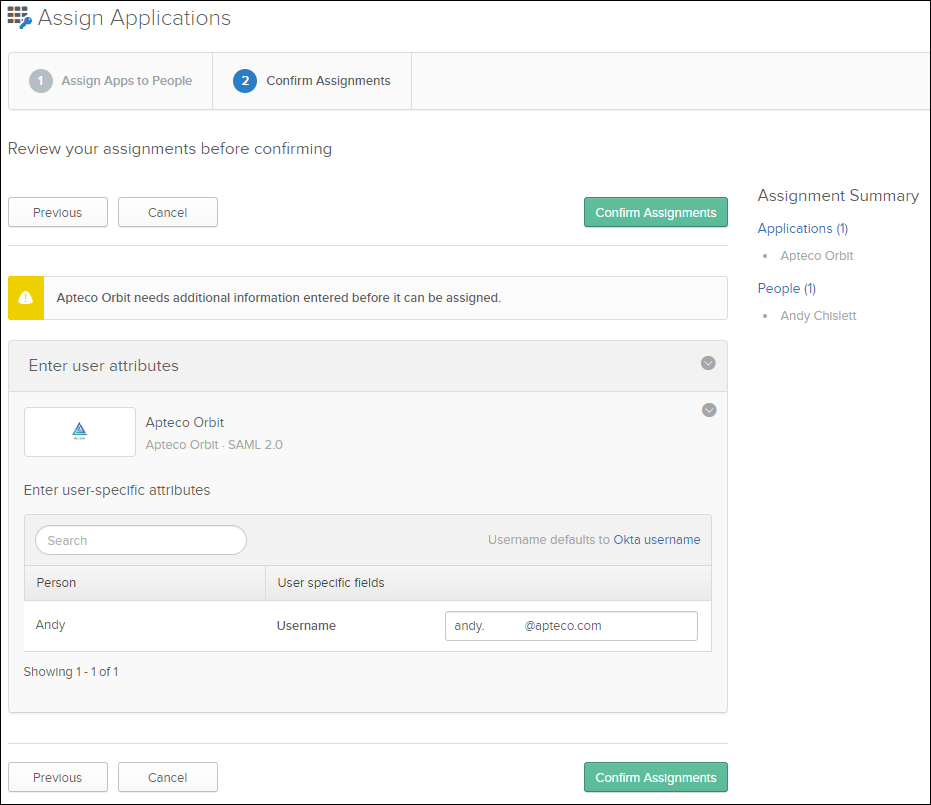The image size is (931, 805).
Task: Click the Showing 1 - 1 of 1 text
Action: click(x=71, y=672)
